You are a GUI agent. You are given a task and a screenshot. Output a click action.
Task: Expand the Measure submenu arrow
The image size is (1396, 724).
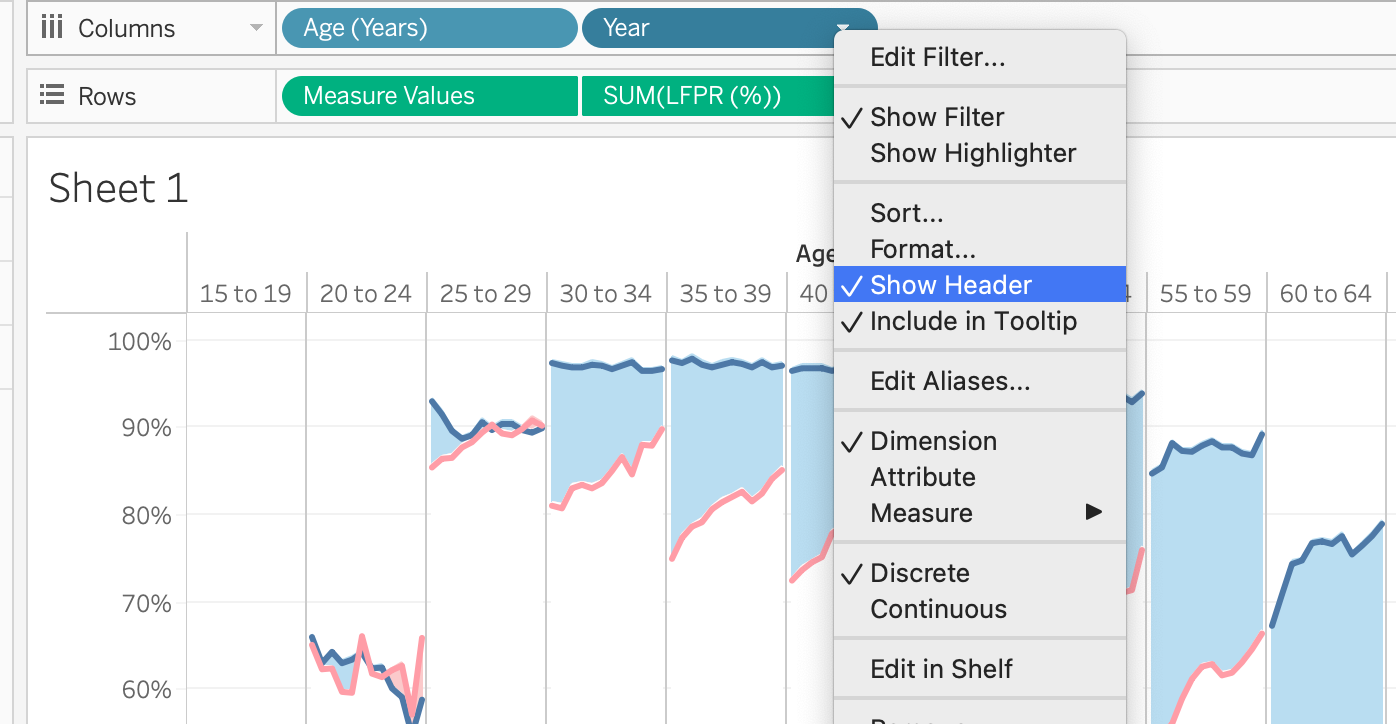[1093, 513]
